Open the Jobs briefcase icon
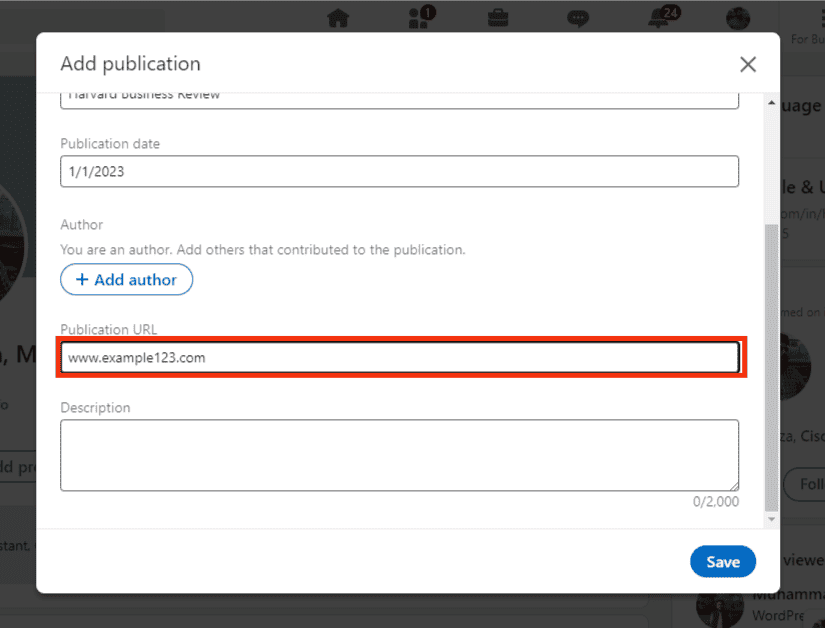 pos(497,18)
